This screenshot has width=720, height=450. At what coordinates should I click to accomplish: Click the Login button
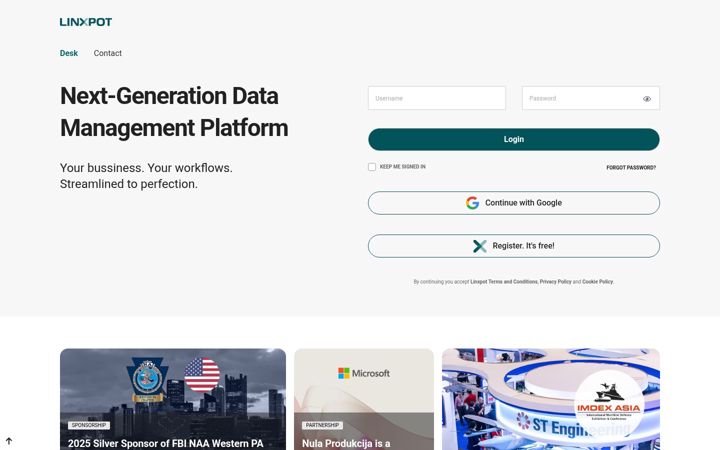tap(514, 140)
